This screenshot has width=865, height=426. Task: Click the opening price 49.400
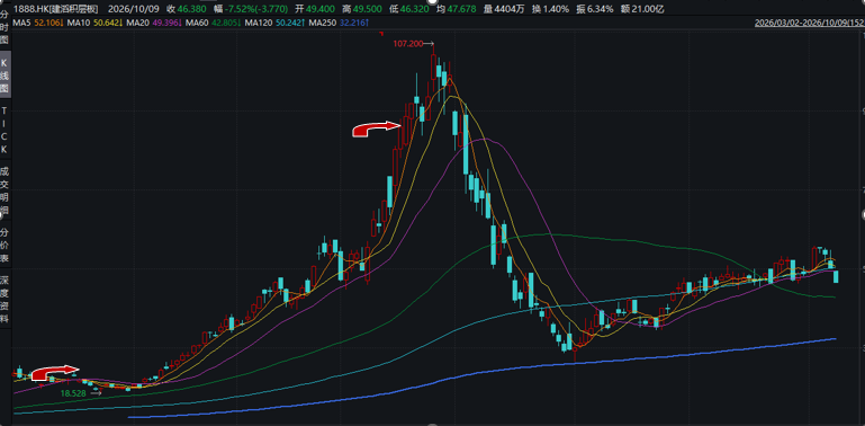(x=322, y=8)
